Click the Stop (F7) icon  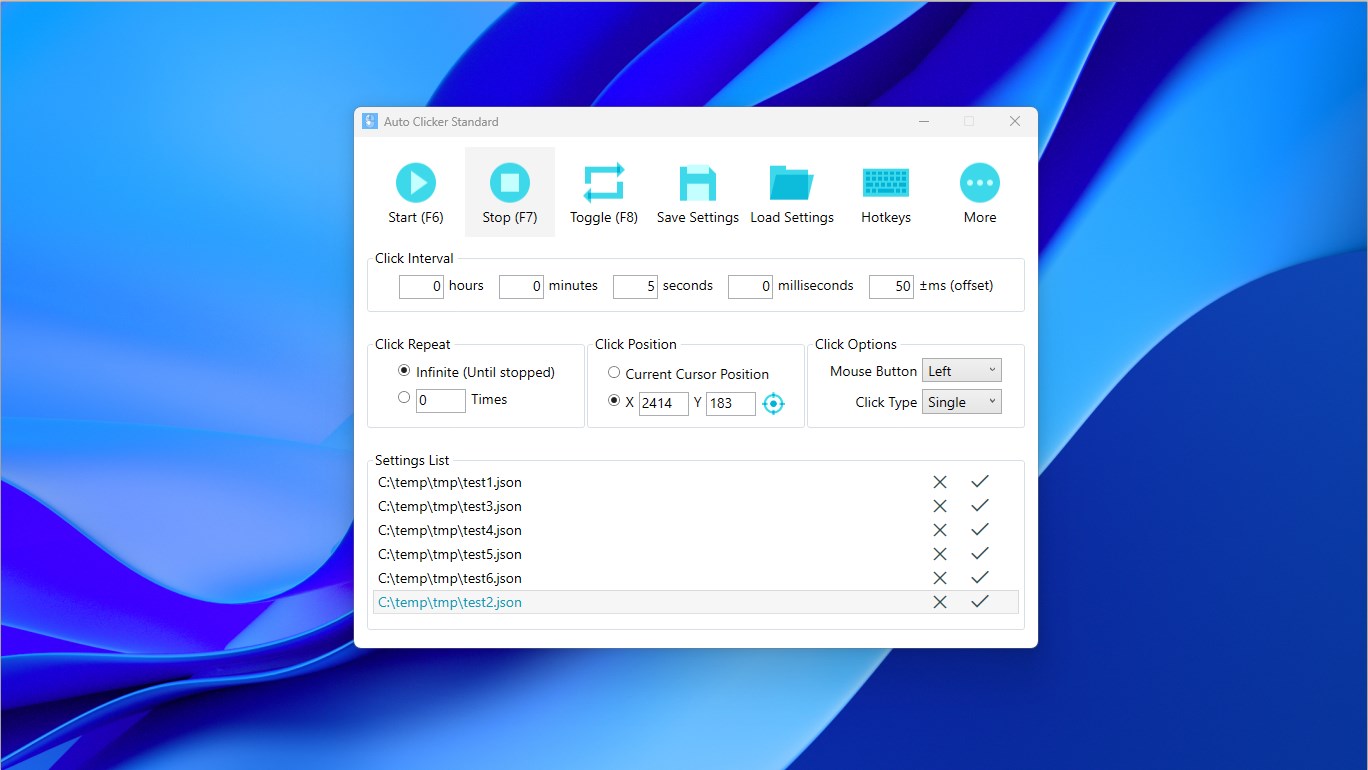pos(510,183)
